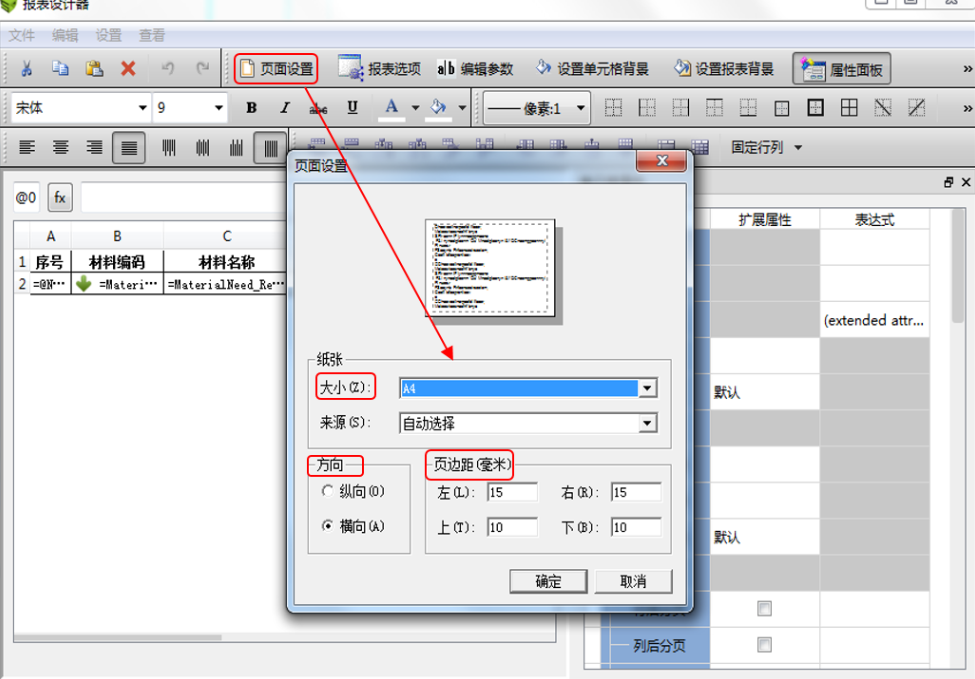This screenshot has height=679, width=975.
Task: Toggle Strikethrough formatting
Action: click(x=318, y=108)
